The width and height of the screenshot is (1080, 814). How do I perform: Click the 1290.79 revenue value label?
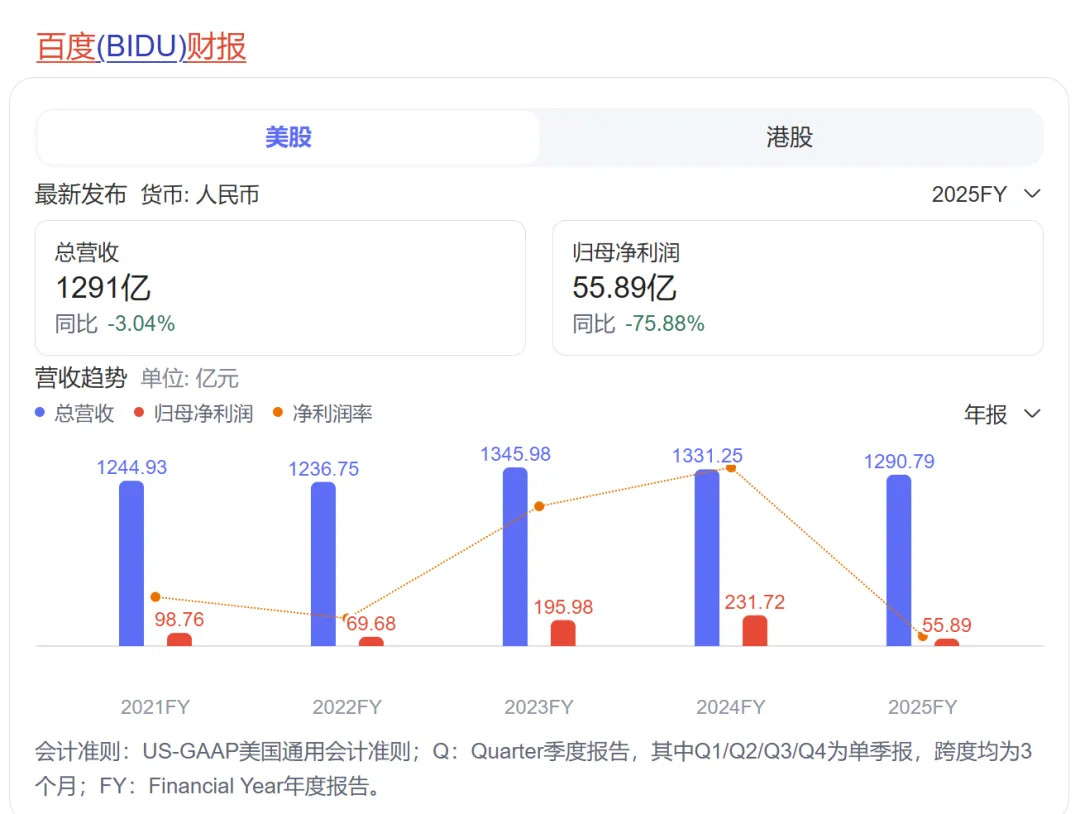pos(899,461)
